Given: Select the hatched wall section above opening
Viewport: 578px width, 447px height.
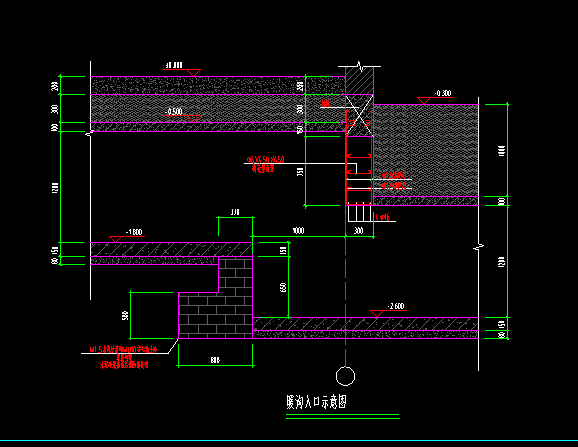Looking at the screenshot, I should tap(359, 81).
